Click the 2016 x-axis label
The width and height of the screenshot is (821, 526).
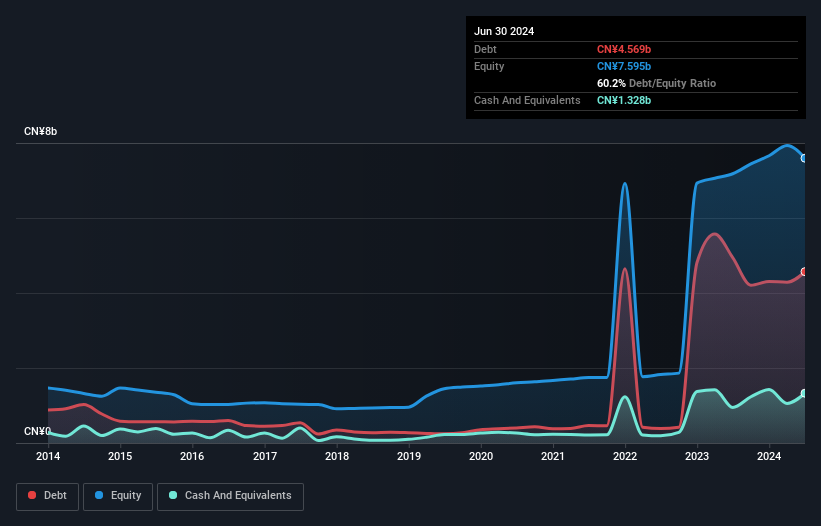point(192,456)
